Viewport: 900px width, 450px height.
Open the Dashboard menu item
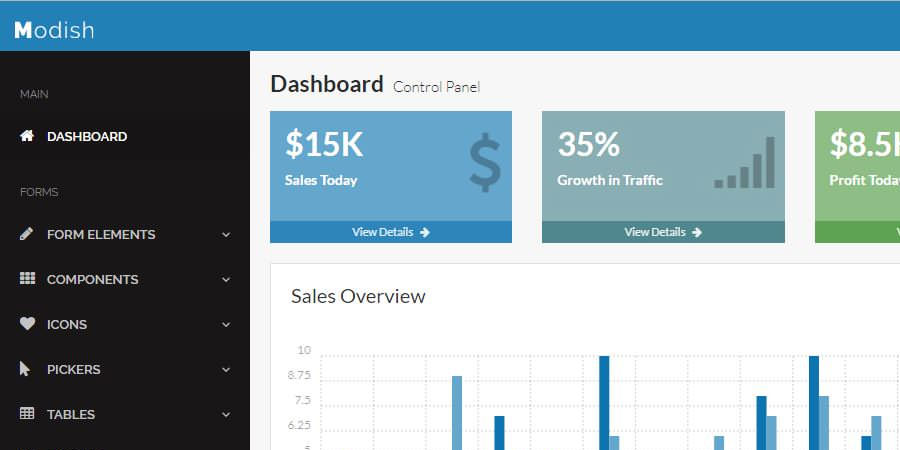125,137
